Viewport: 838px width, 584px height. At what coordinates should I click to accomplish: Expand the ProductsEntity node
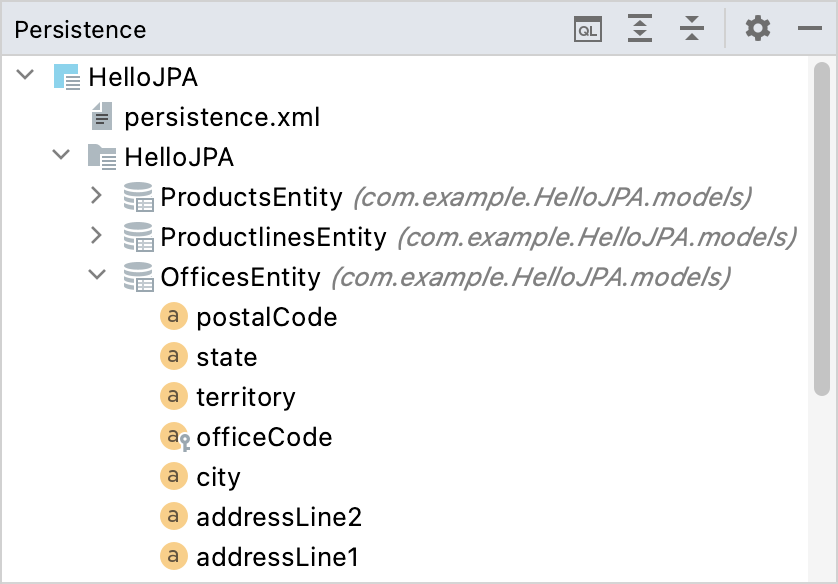(96, 197)
